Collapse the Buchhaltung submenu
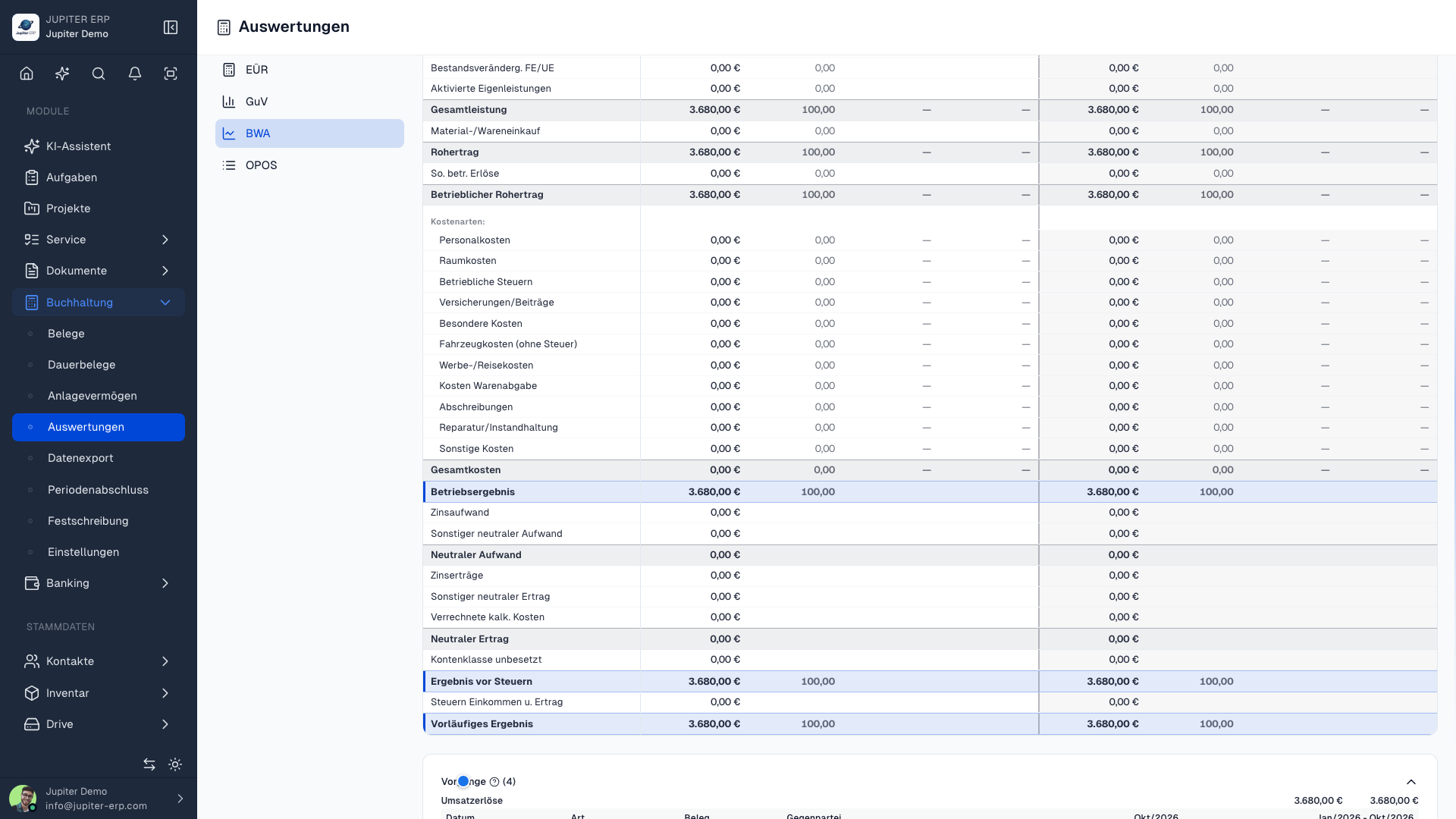The width and height of the screenshot is (1456, 819). [165, 303]
